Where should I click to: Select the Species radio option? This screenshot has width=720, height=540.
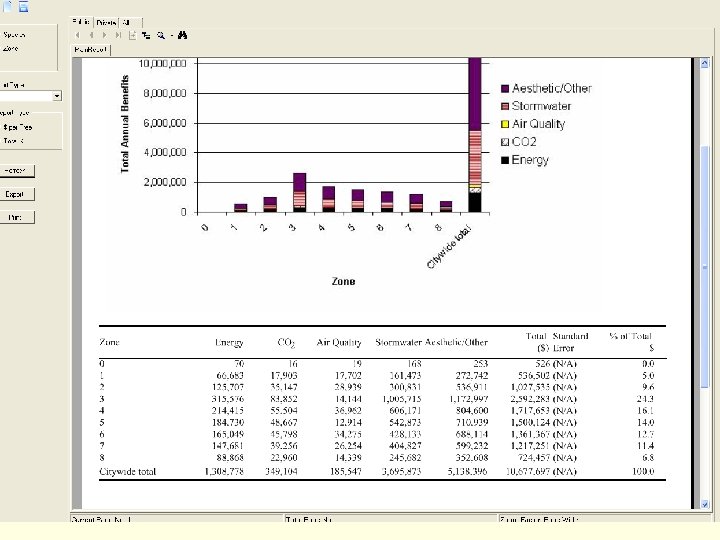click(x=14, y=35)
